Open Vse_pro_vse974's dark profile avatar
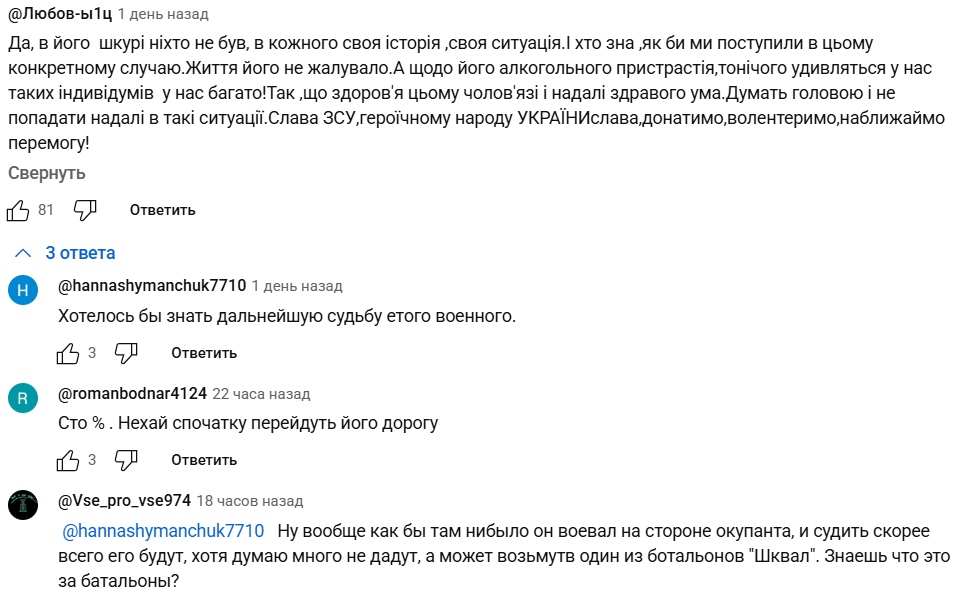962x597 pixels. (23, 505)
